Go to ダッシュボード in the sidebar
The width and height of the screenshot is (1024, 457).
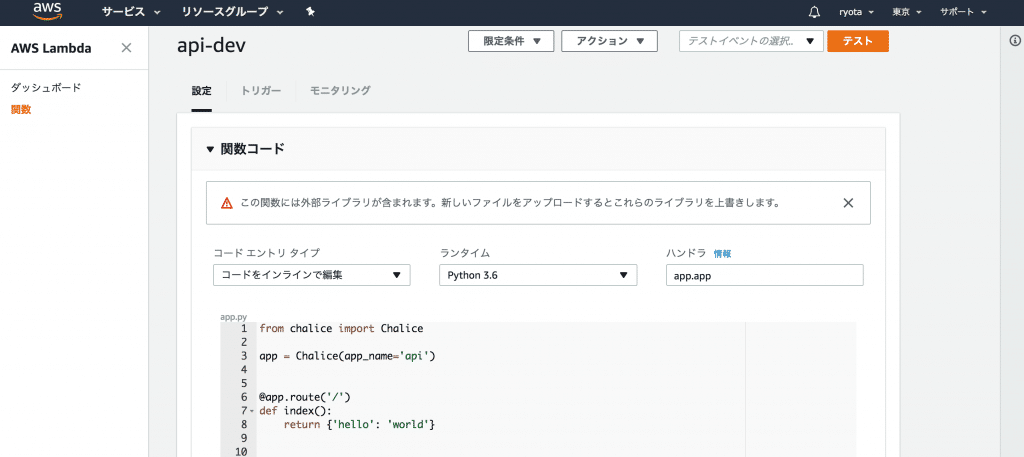(x=46, y=87)
